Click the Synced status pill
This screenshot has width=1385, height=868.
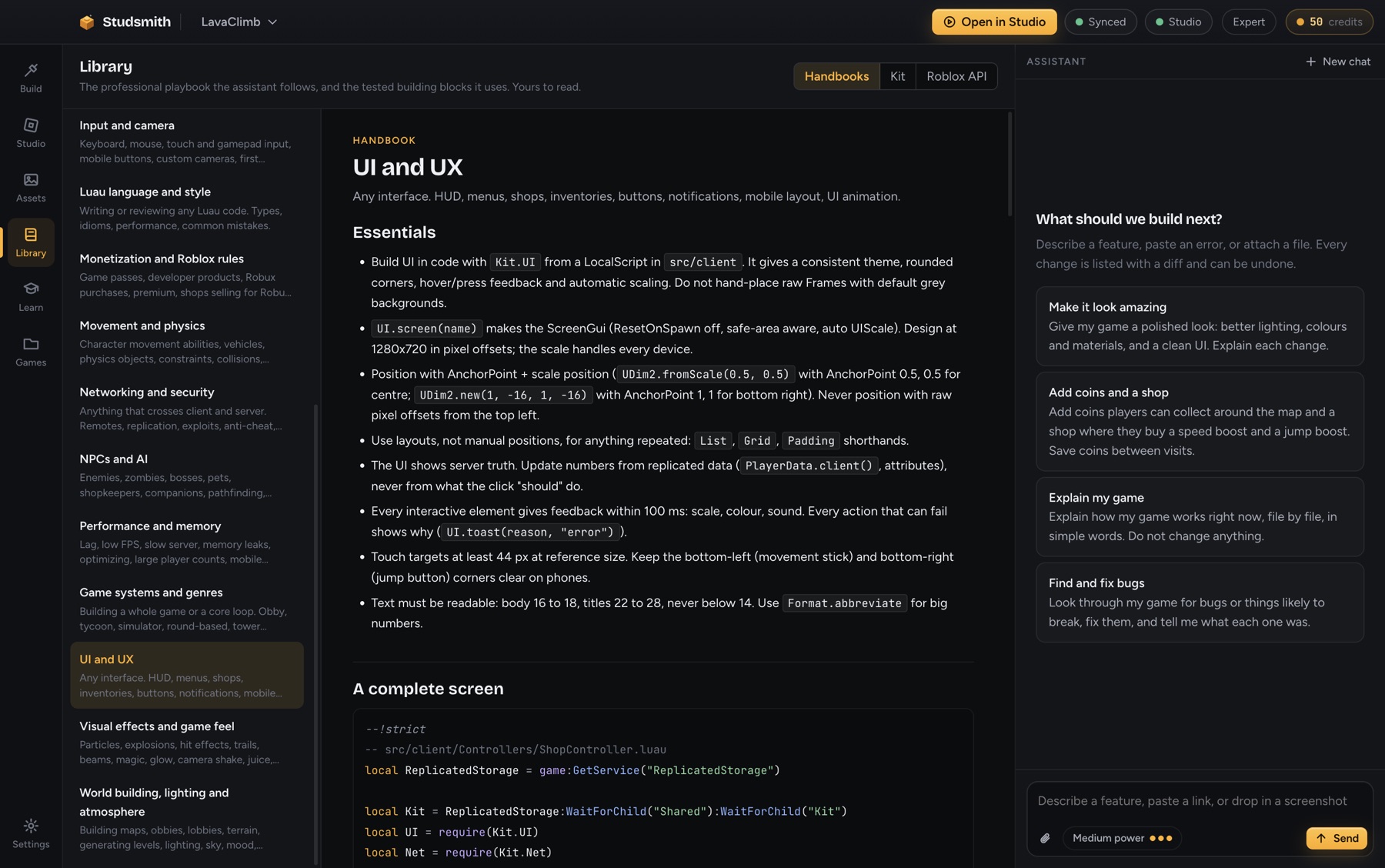coord(1100,22)
